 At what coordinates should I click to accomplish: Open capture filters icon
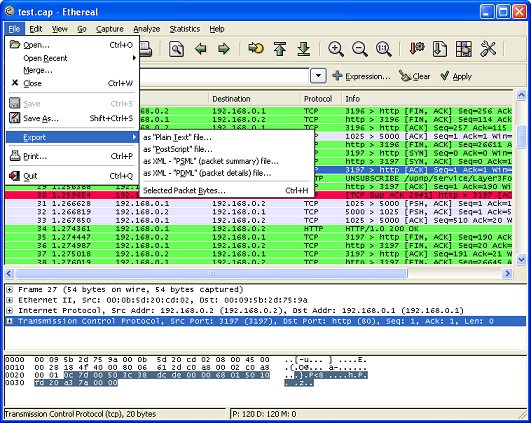(x=417, y=49)
